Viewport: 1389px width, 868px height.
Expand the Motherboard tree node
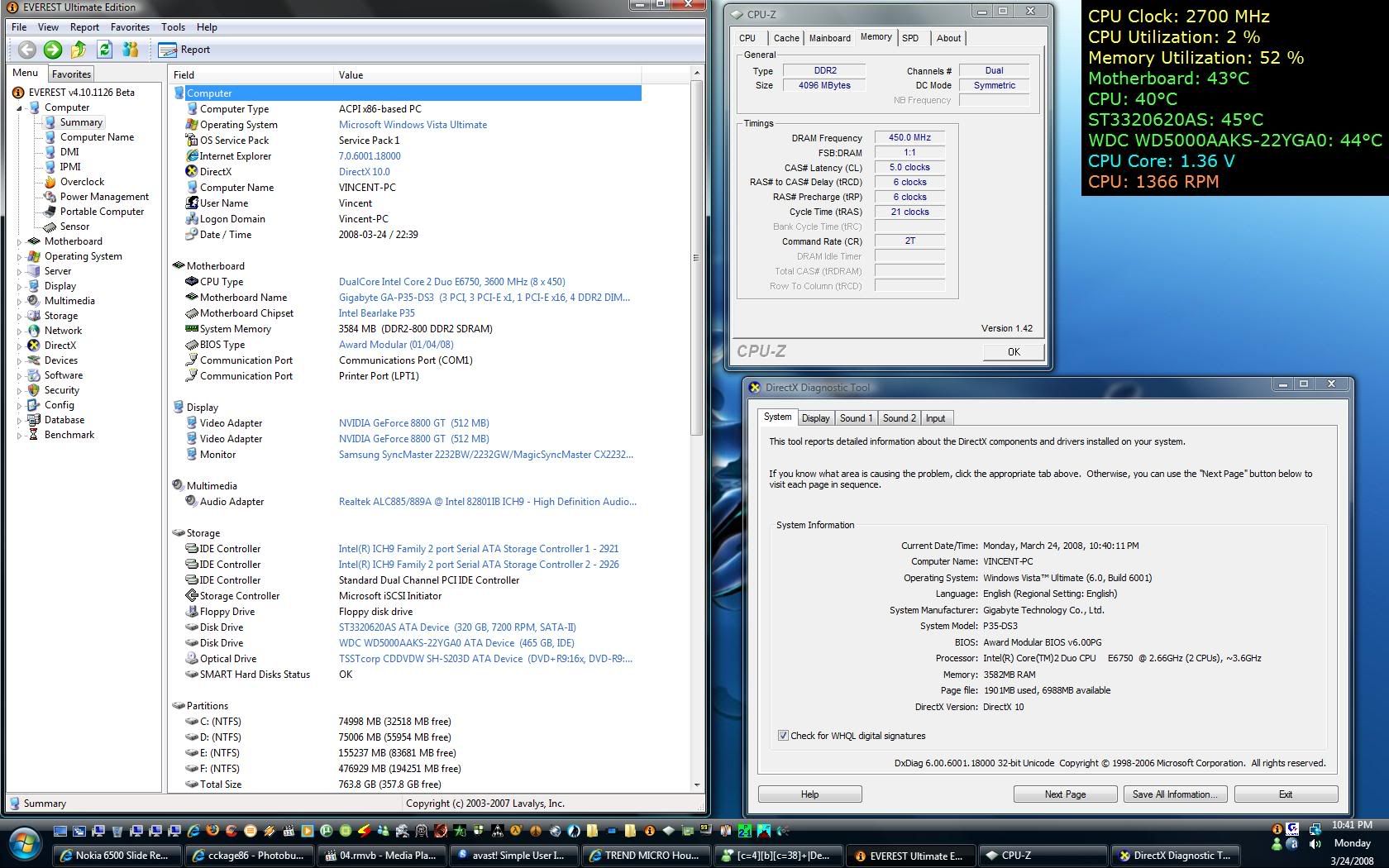click(x=20, y=242)
